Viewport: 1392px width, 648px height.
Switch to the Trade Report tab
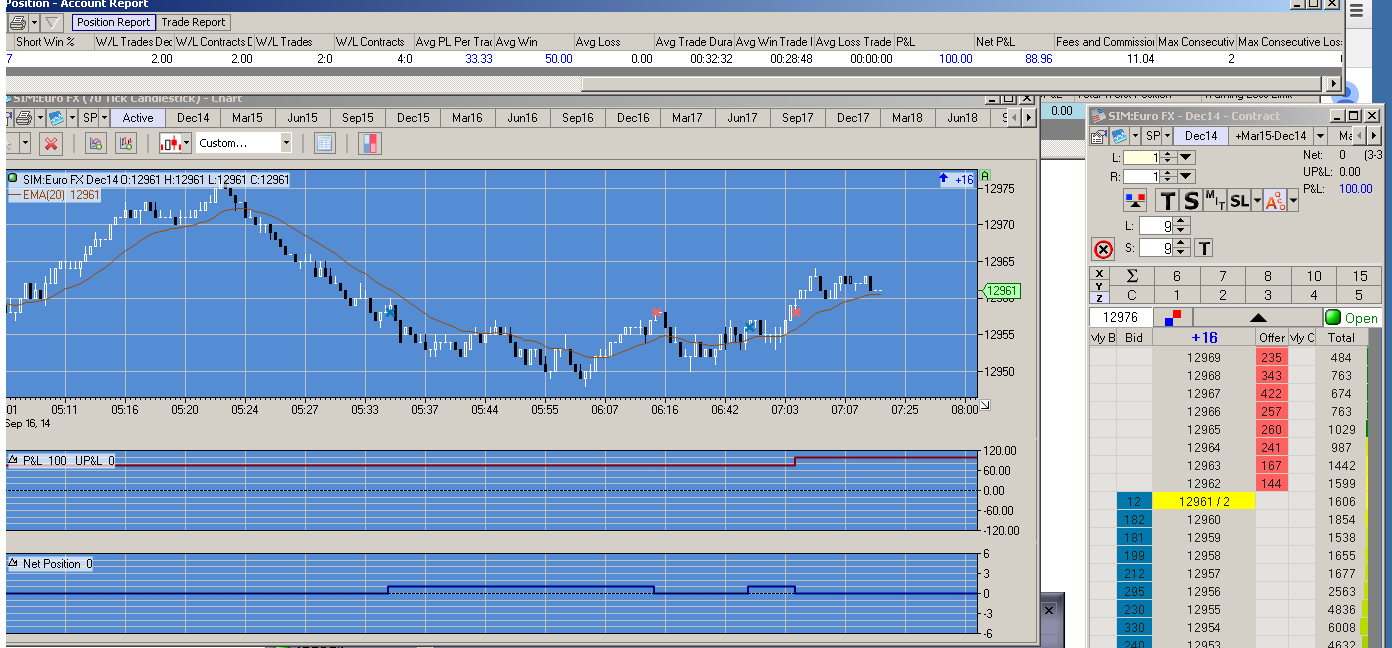193,22
